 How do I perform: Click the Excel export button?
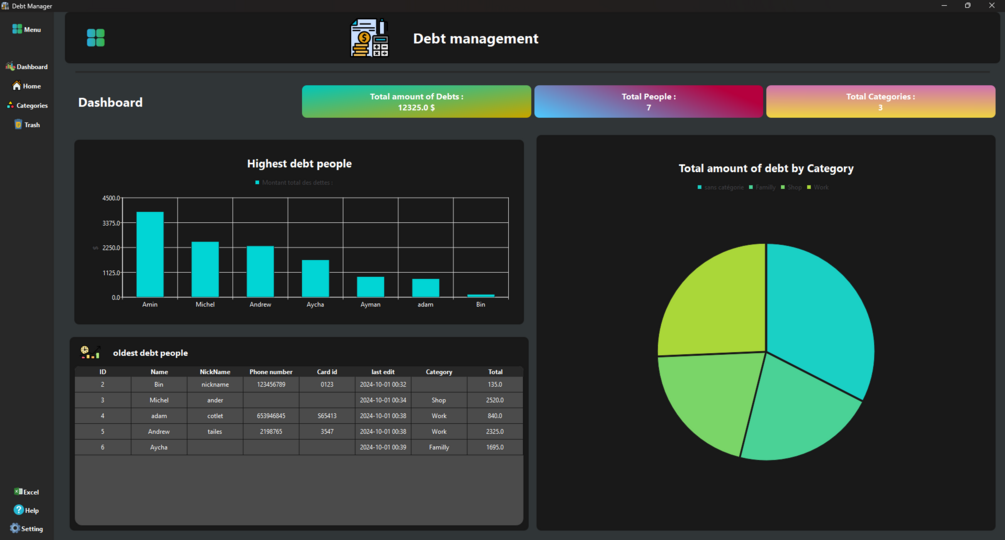[x=26, y=492]
